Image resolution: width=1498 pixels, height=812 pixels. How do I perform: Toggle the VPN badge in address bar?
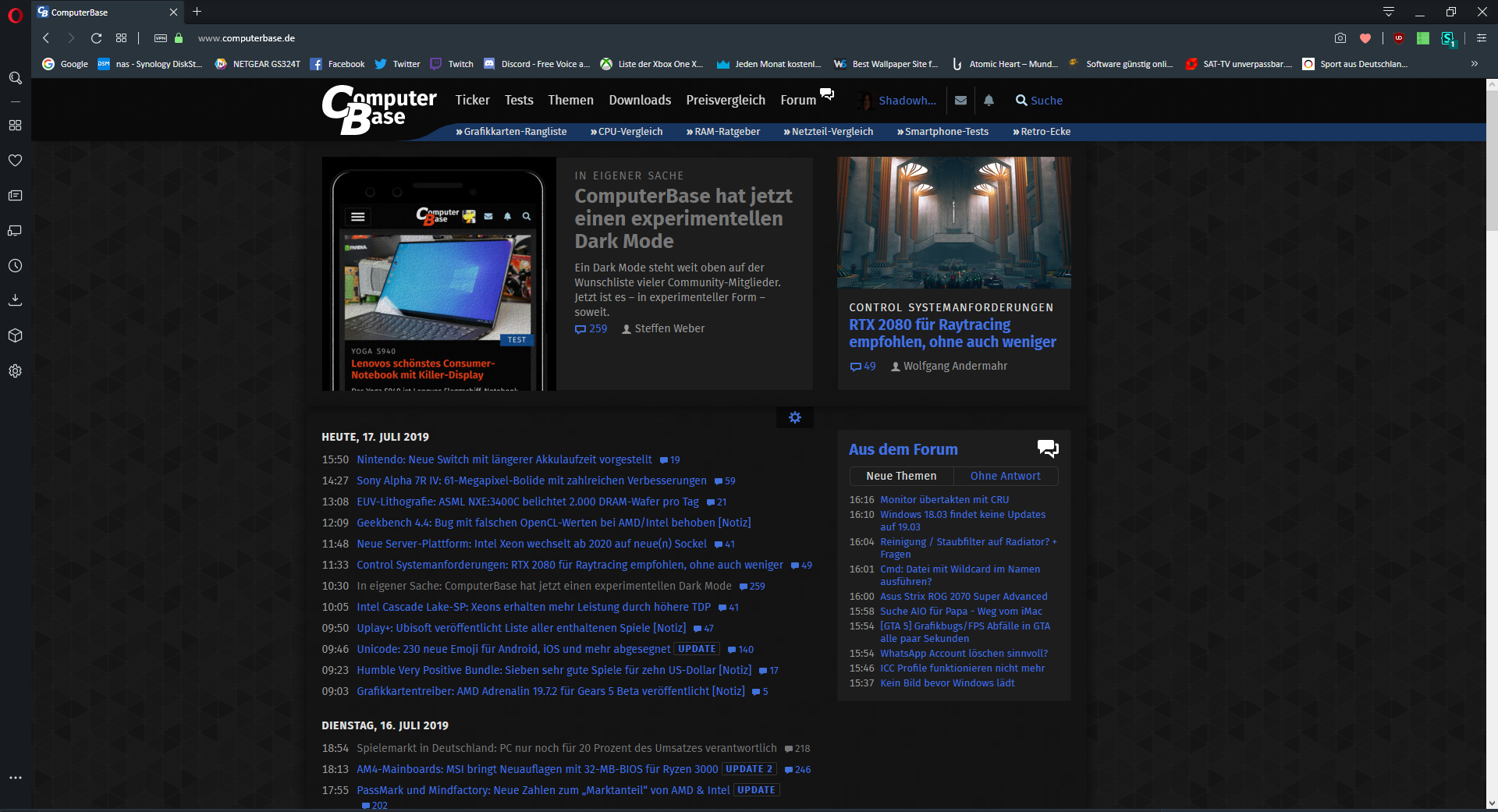[x=161, y=38]
